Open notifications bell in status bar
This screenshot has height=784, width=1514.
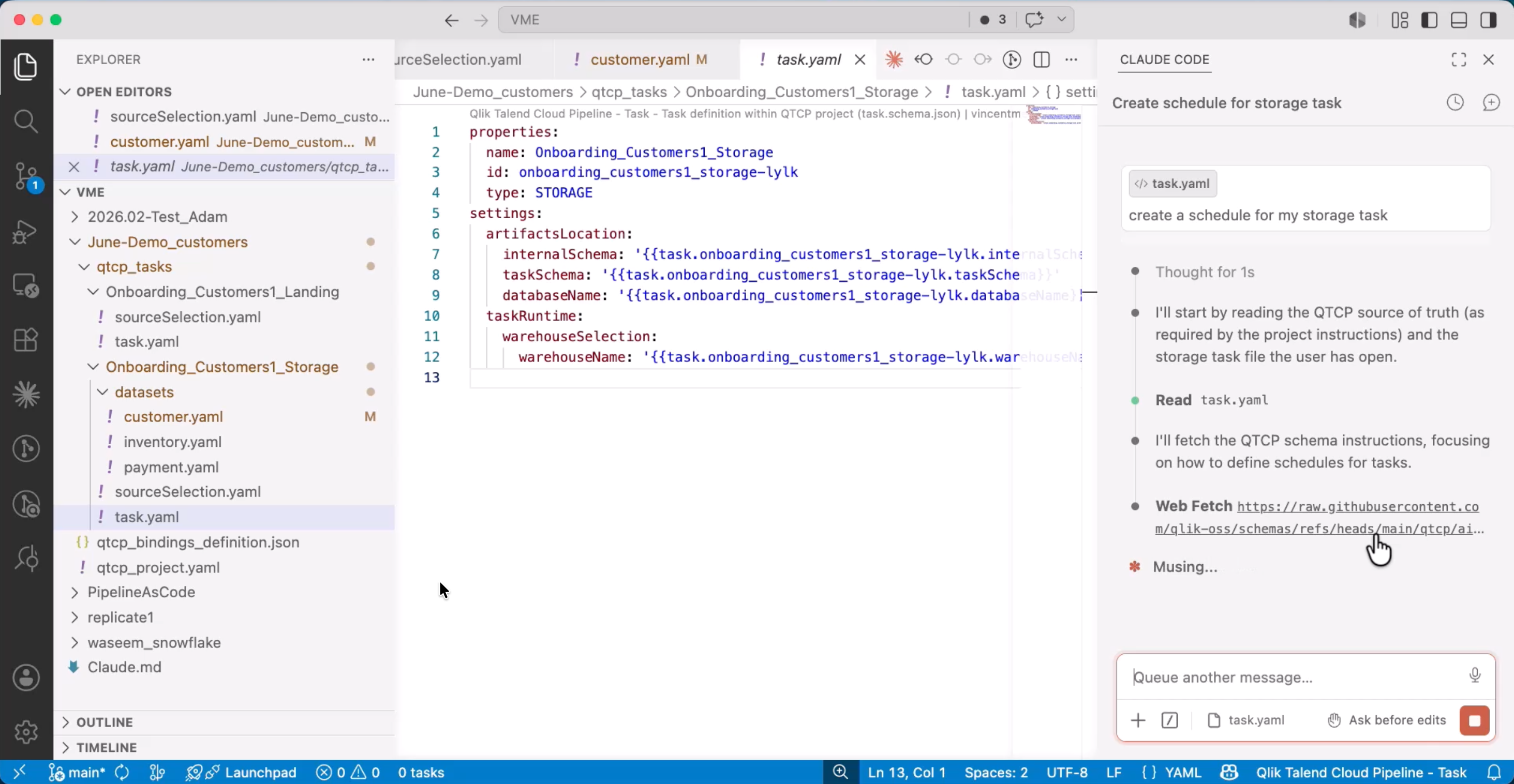1494,772
